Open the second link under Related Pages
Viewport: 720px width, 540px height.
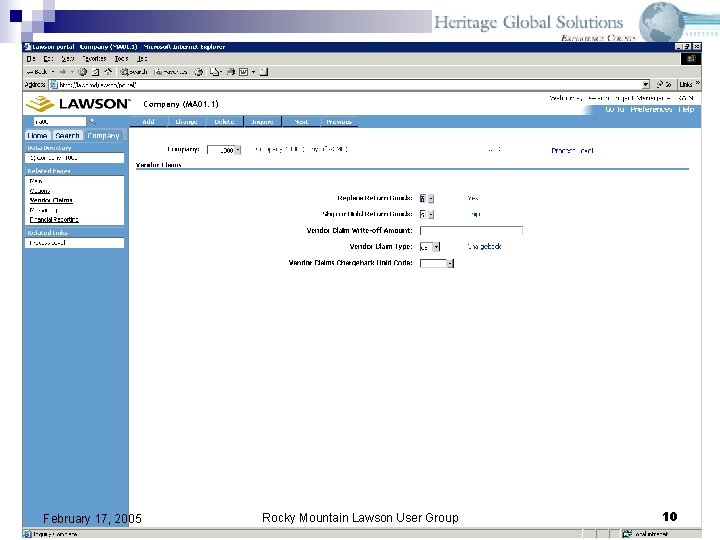coord(39,191)
